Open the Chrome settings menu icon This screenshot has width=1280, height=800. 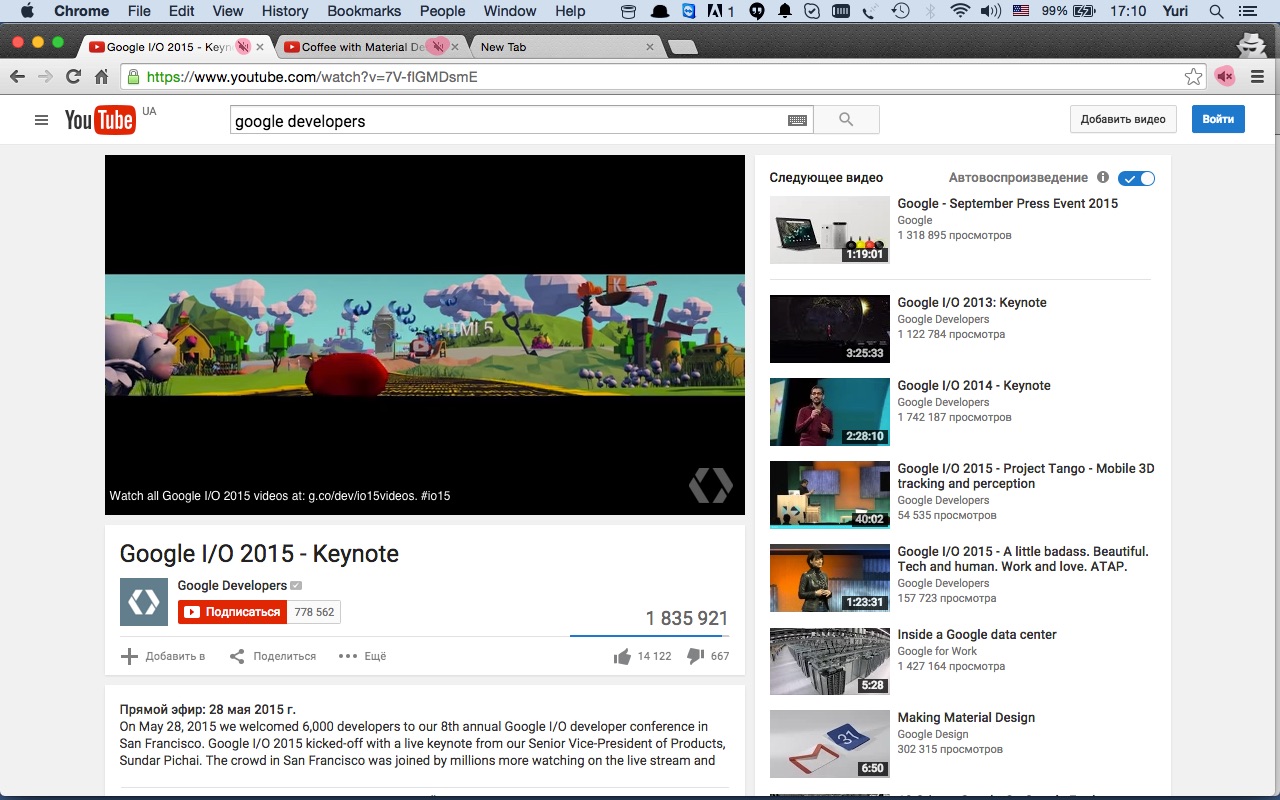pyautogui.click(x=1258, y=77)
